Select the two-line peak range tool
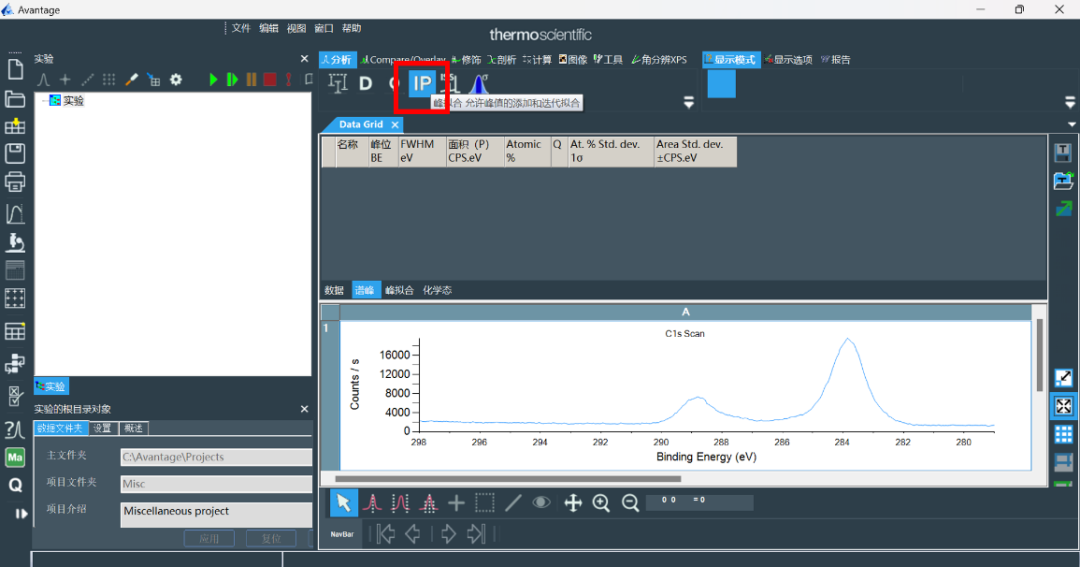Image resolution: width=1080 pixels, height=567 pixels. tap(400, 504)
